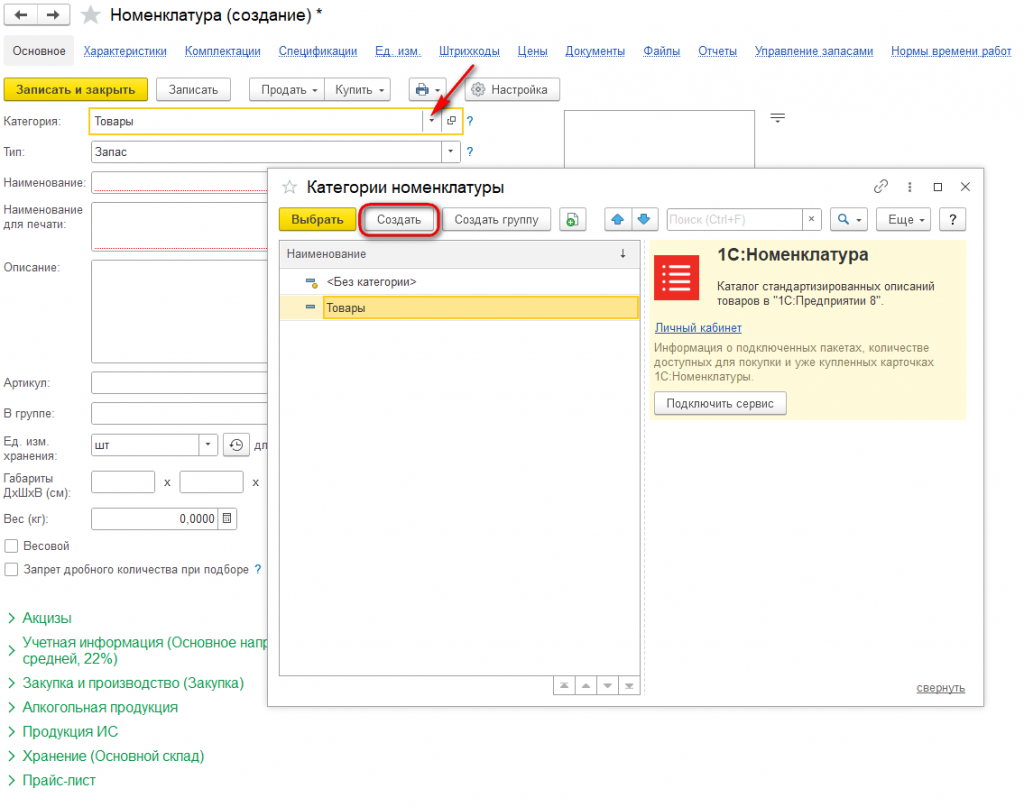Viewport: 1024px width, 807px height.
Task: Clear the search field with x
Action: [811, 219]
